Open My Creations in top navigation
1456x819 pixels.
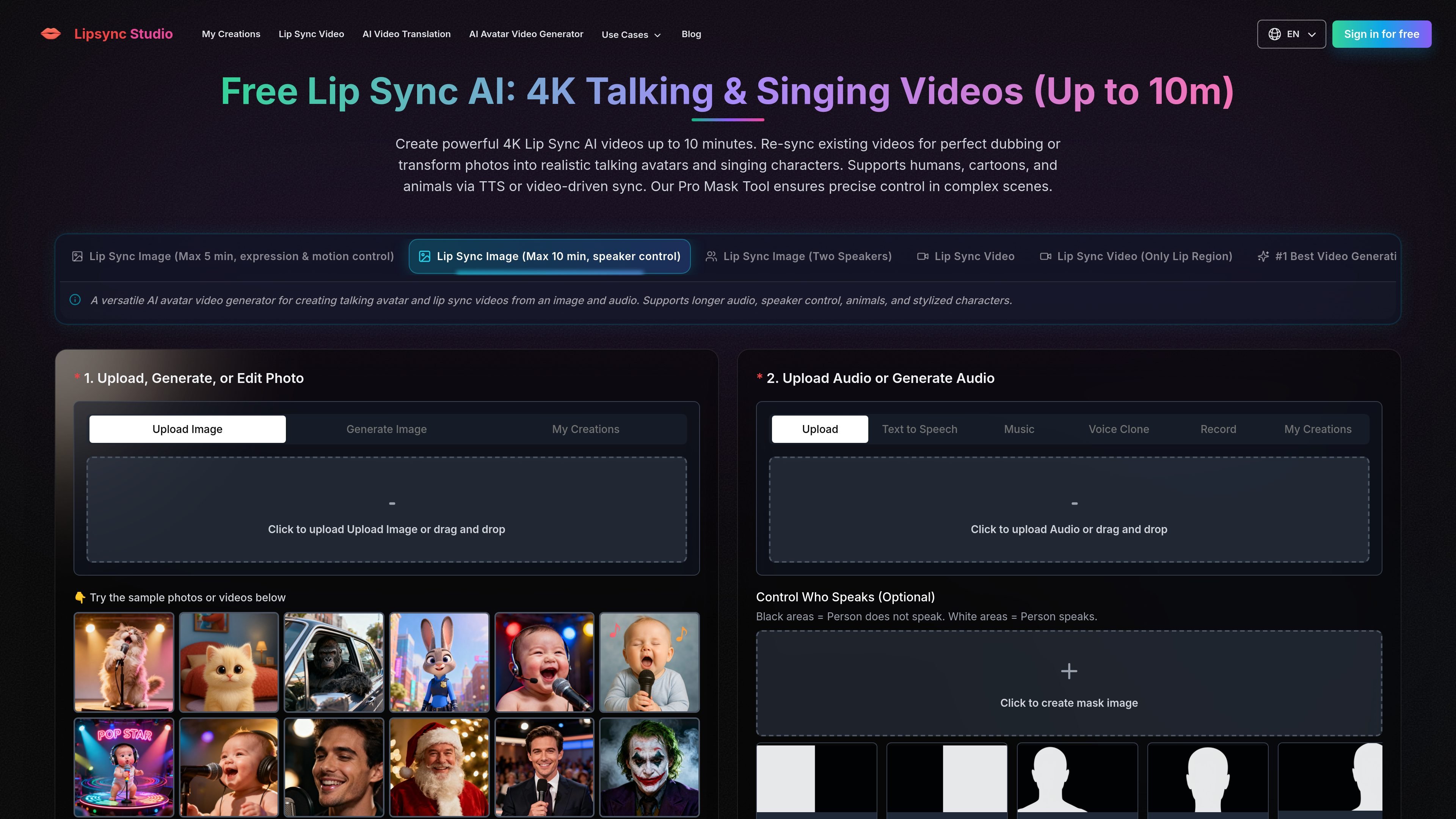click(231, 34)
